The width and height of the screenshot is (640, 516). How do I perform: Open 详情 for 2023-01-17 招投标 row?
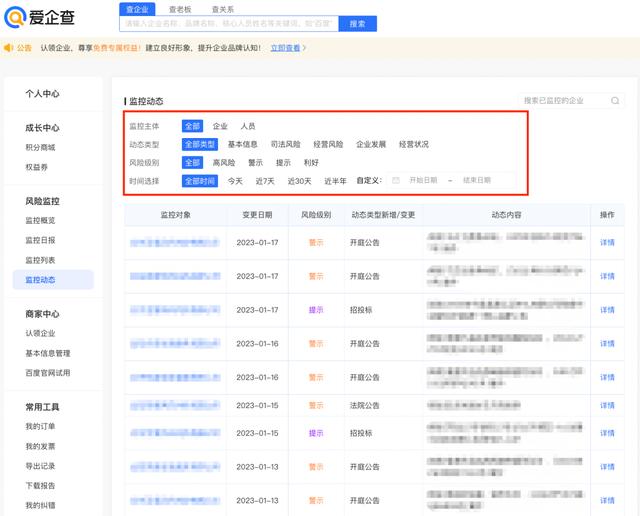607,310
